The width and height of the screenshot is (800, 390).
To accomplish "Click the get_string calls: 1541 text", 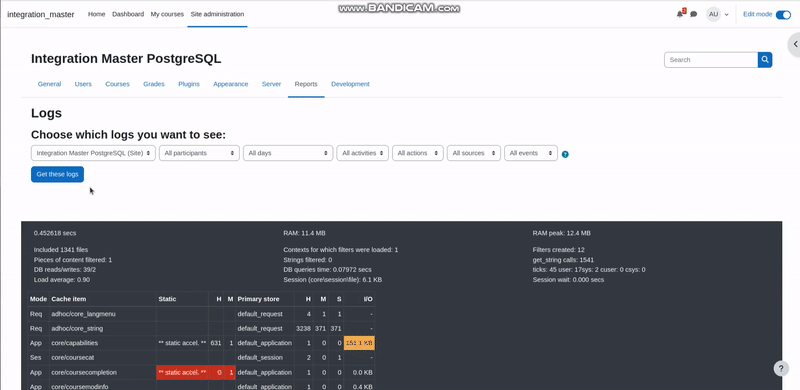I will [563, 260].
